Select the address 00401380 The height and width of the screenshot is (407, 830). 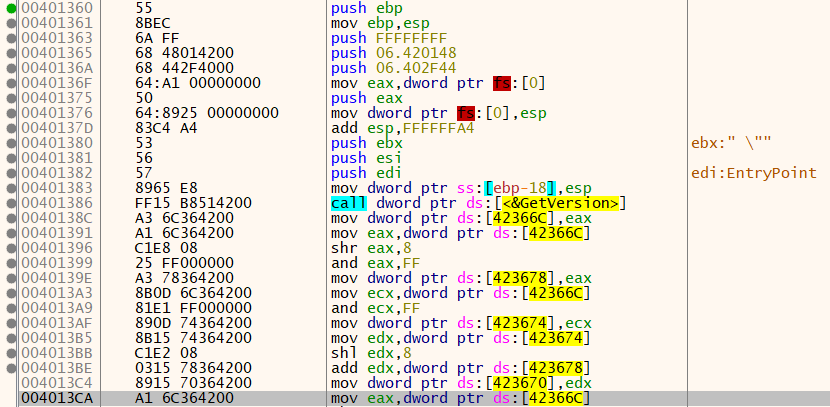57,143
